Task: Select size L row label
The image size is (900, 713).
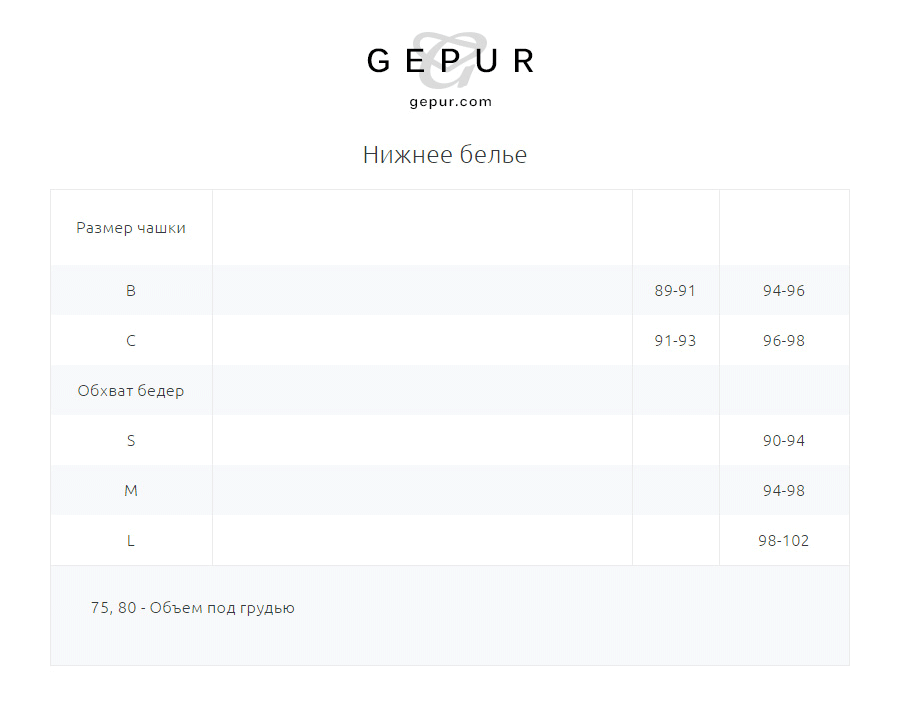Action: 131,541
